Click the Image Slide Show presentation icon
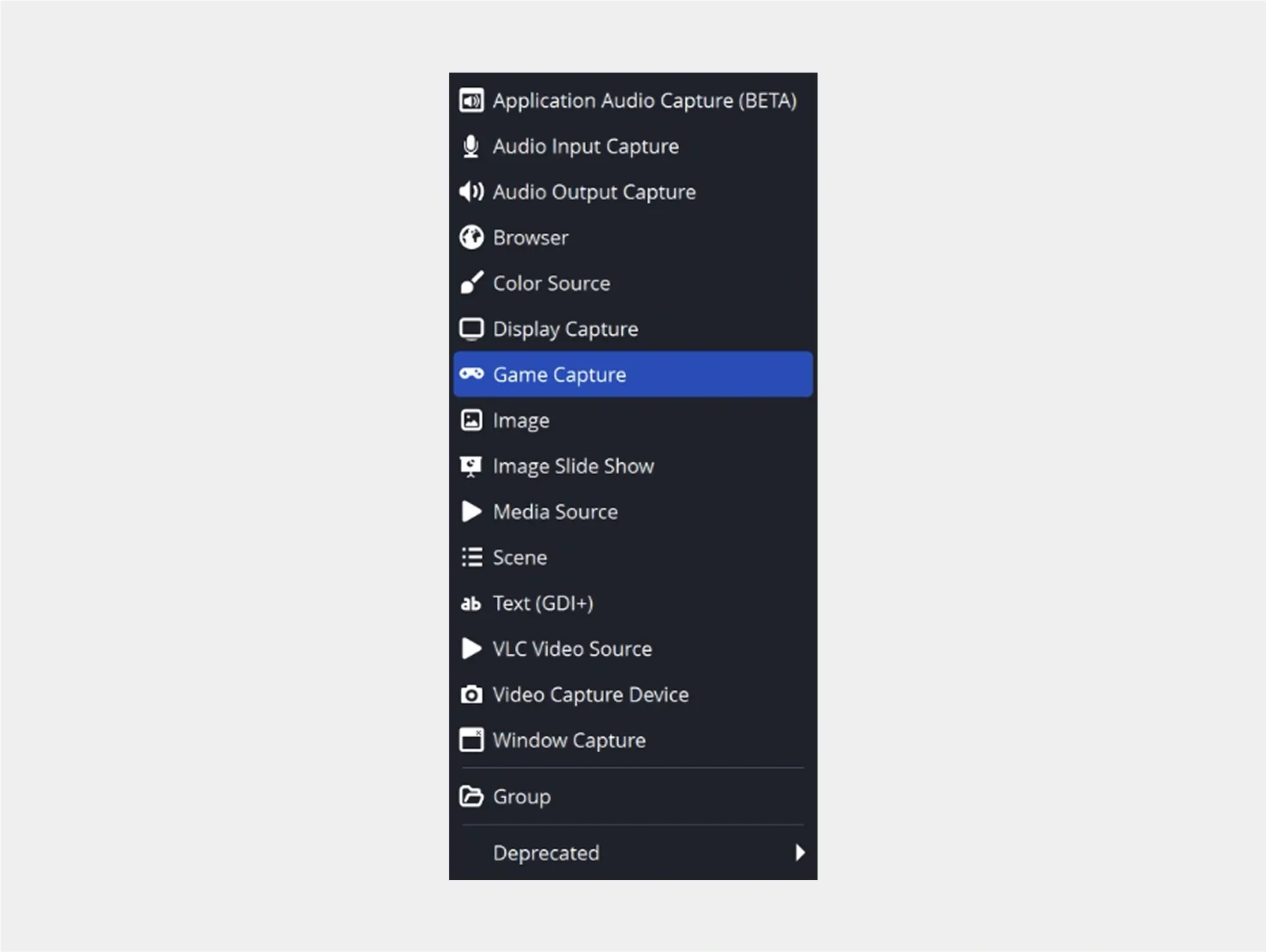Screen dimensions: 1266x952 (x=471, y=467)
